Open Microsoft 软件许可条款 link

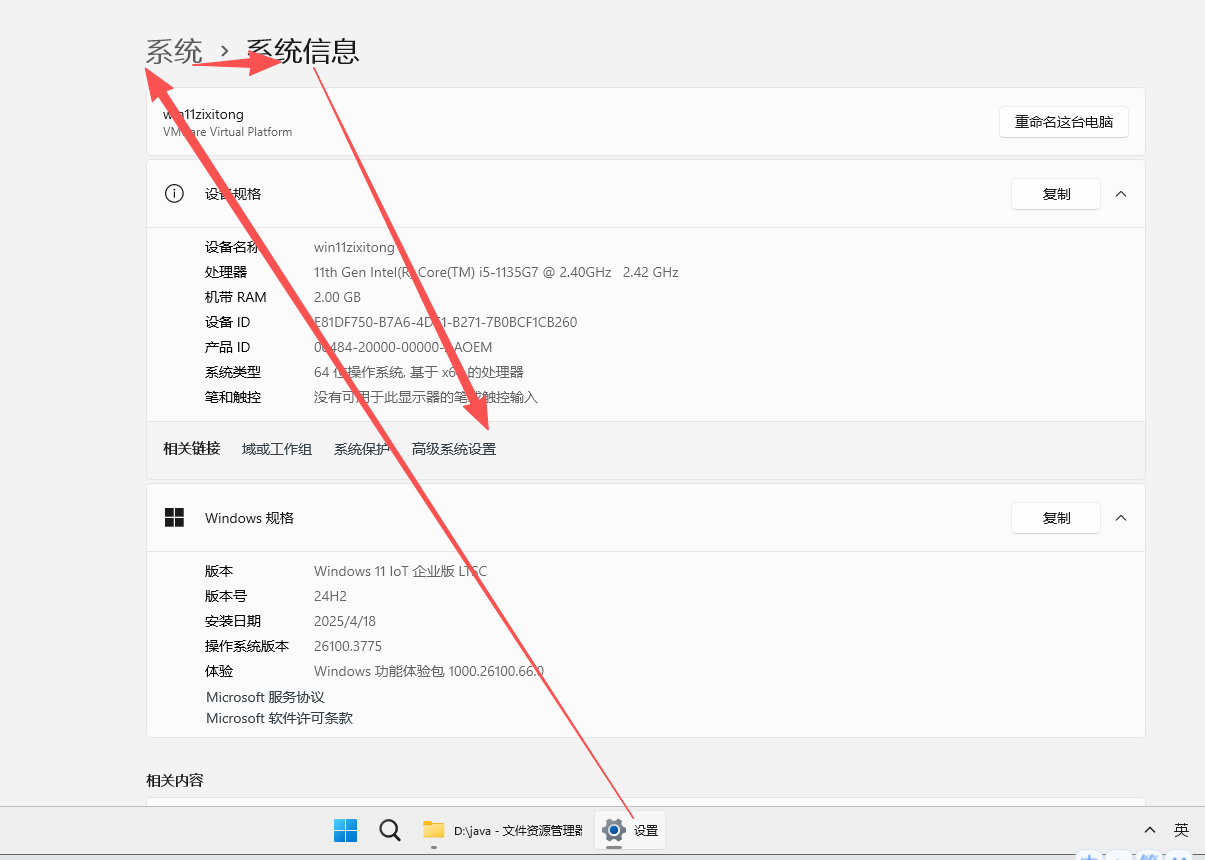tap(279, 718)
